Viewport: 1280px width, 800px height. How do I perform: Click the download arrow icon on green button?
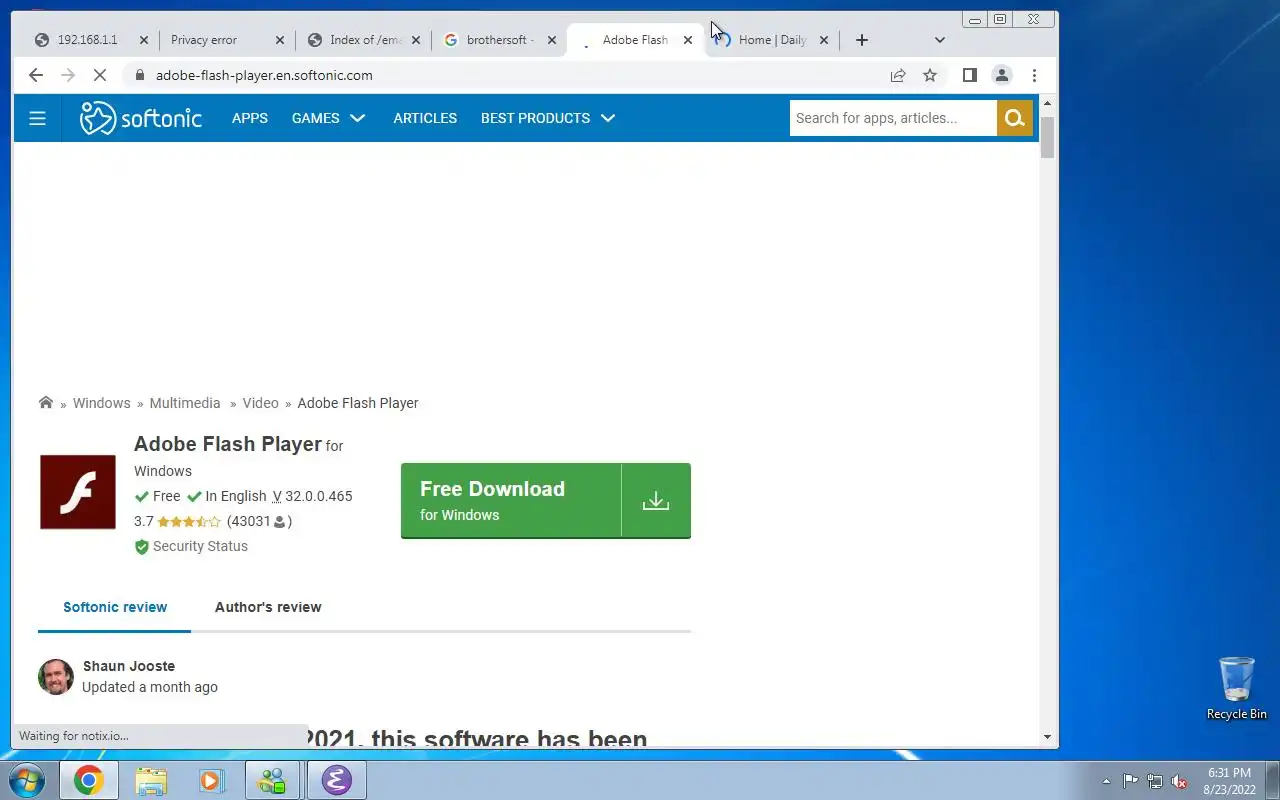click(x=656, y=500)
